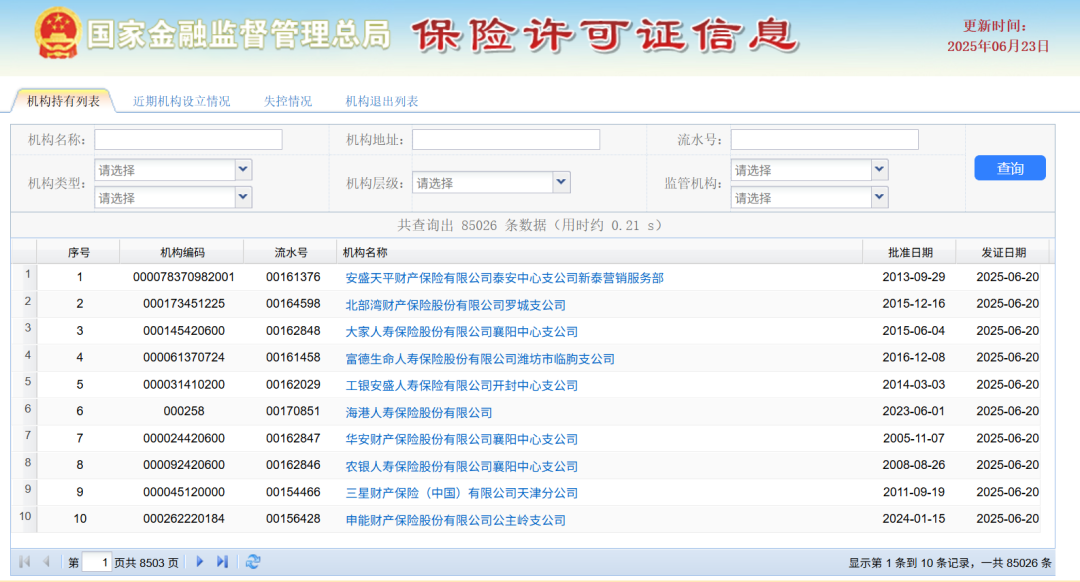Open 机构退出列表 tab
This screenshot has height=582, width=1080.
click(x=382, y=101)
